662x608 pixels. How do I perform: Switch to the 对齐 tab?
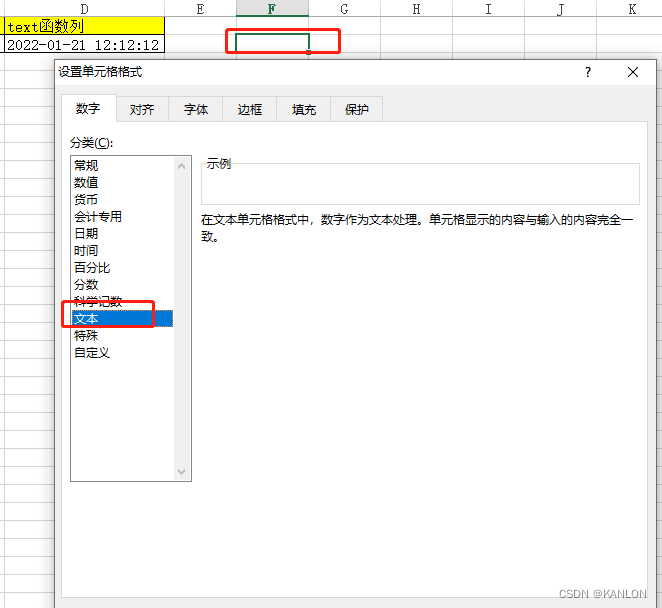pyautogui.click(x=142, y=110)
